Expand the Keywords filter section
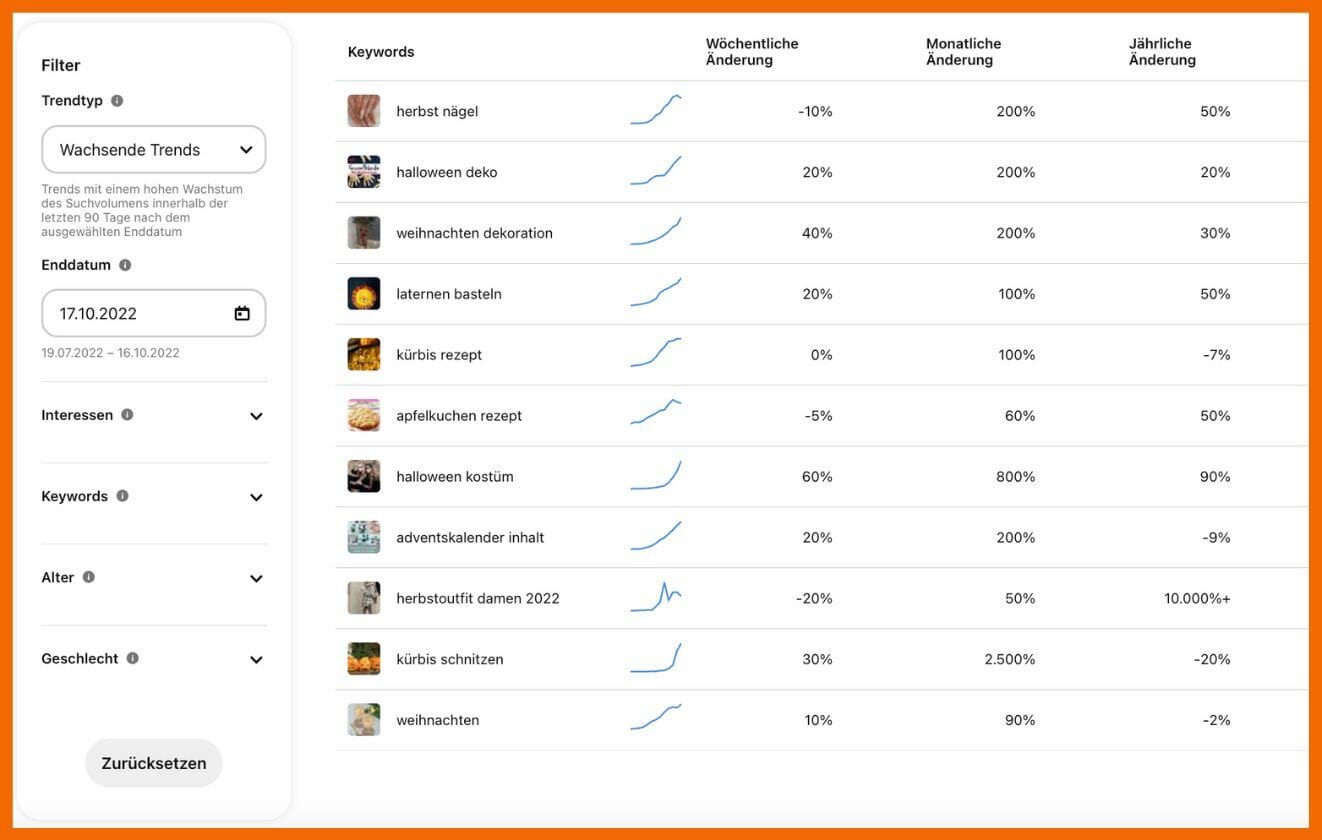This screenshot has height=840, width=1322. click(256, 497)
